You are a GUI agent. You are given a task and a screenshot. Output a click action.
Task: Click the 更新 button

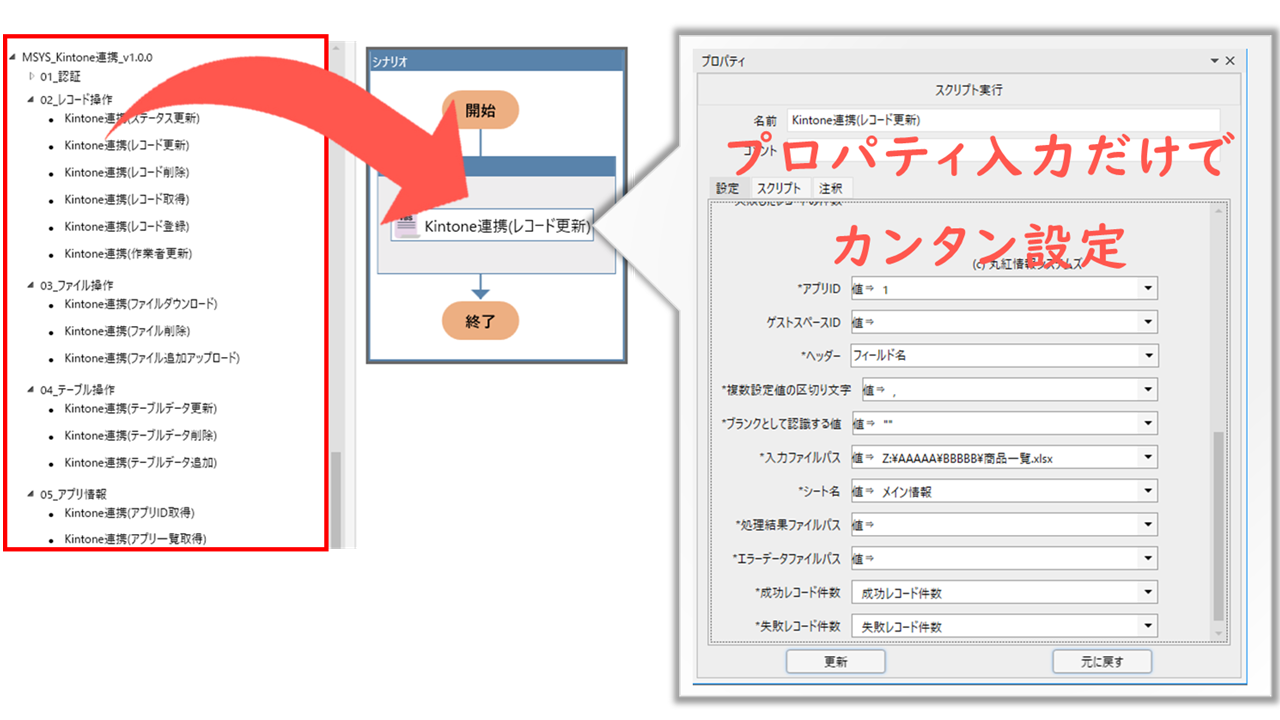coord(835,662)
